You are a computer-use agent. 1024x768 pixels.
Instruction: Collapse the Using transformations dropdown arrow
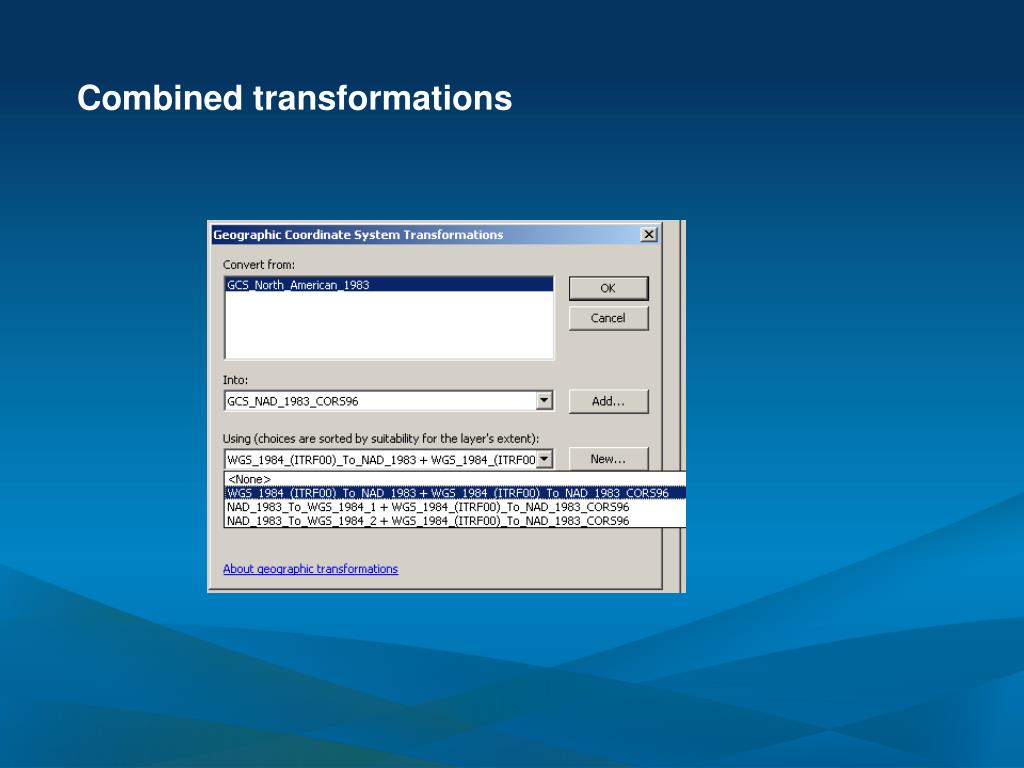click(544, 459)
